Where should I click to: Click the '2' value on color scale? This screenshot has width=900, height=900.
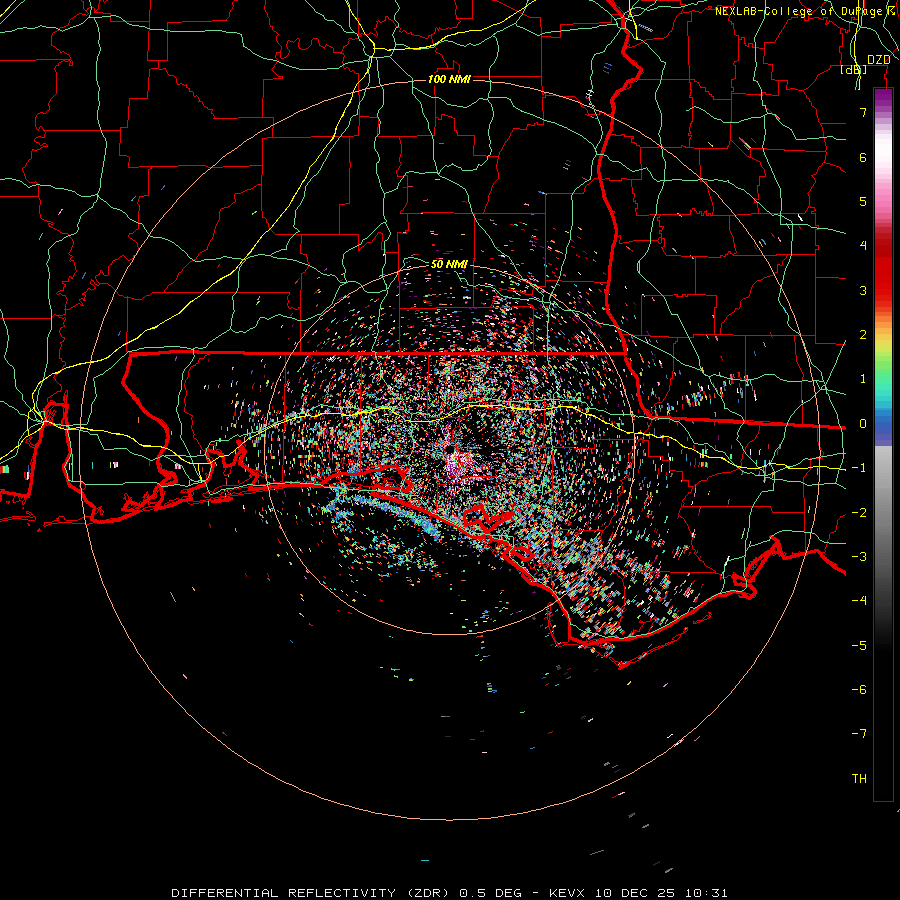(863, 335)
